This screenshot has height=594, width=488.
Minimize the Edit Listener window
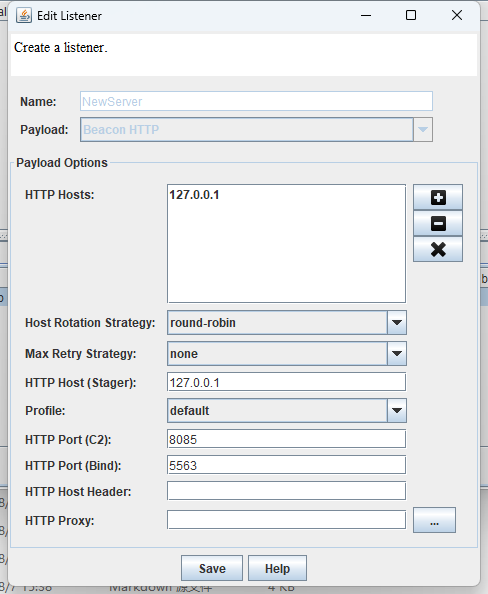click(x=366, y=15)
